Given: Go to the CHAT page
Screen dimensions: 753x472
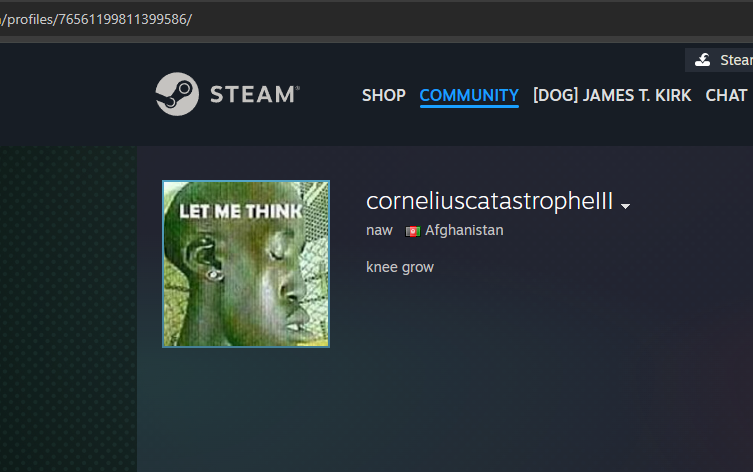Looking at the screenshot, I should 726,95.
